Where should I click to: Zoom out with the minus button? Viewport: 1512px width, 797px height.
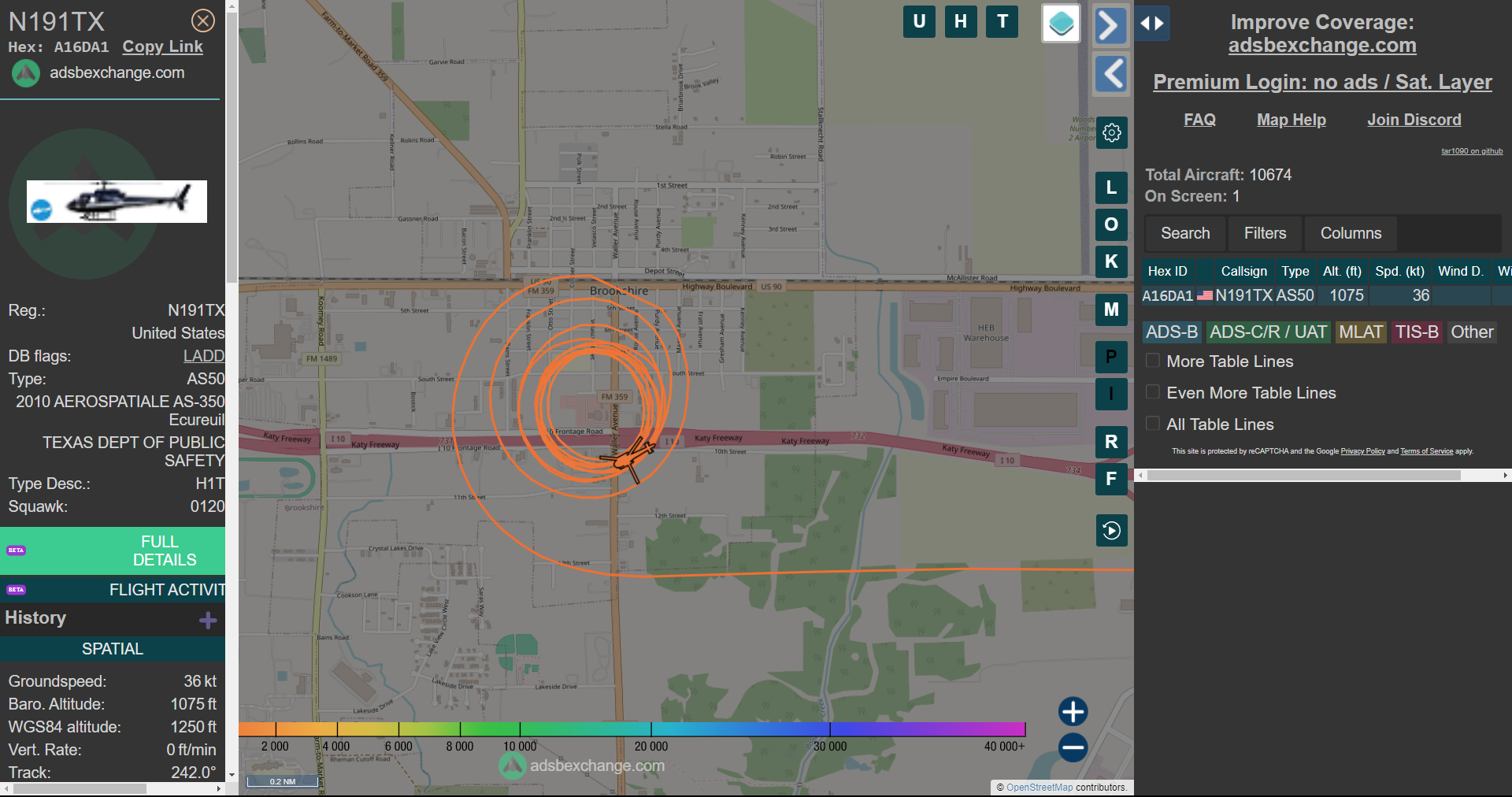tap(1073, 747)
